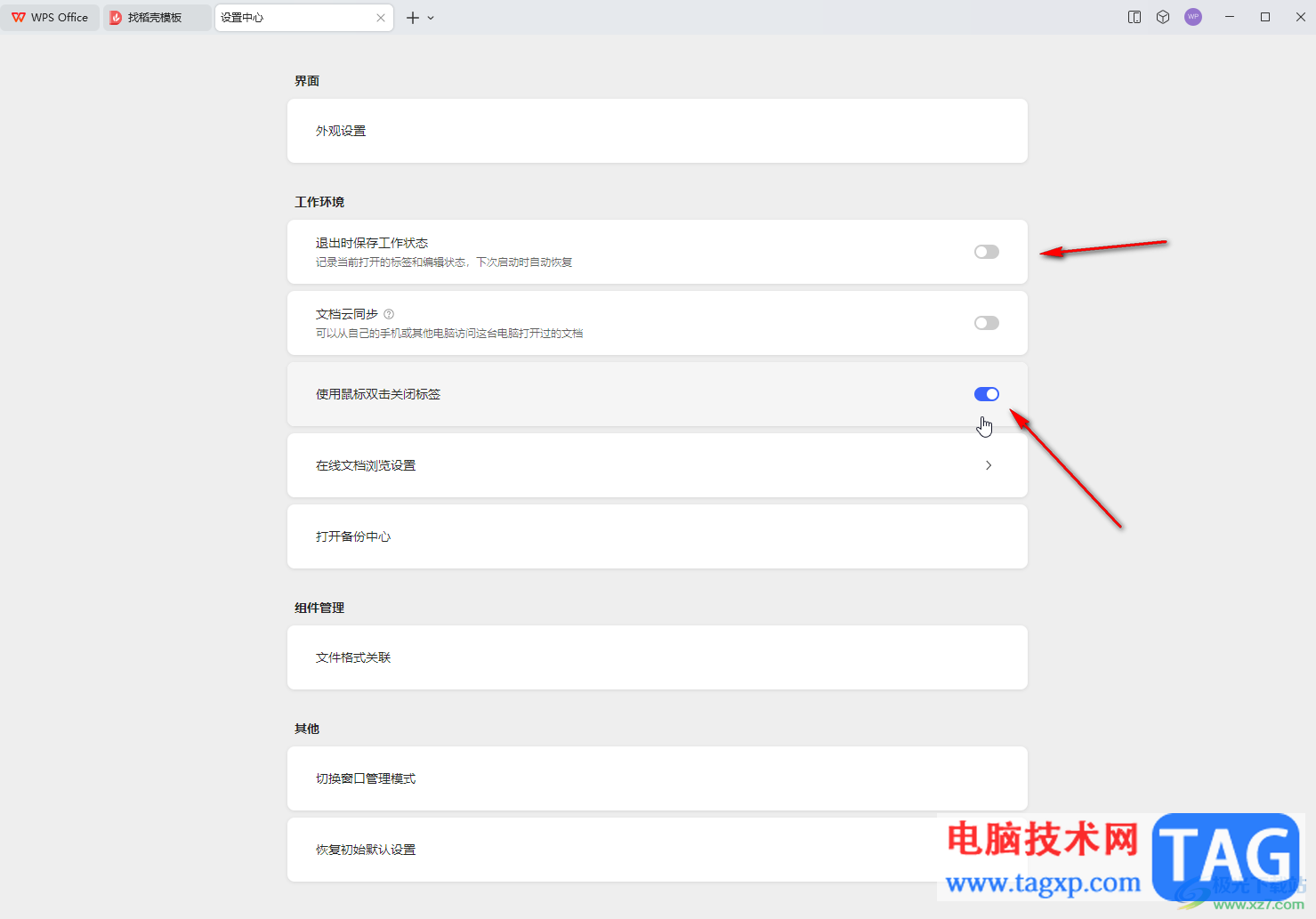Click the 退出时保存工作状态 label
1316x919 pixels.
372,243
